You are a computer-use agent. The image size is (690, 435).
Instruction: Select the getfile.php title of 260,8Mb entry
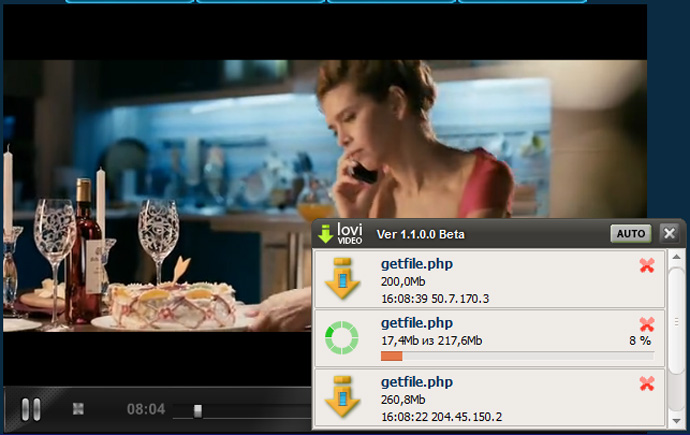click(x=417, y=382)
